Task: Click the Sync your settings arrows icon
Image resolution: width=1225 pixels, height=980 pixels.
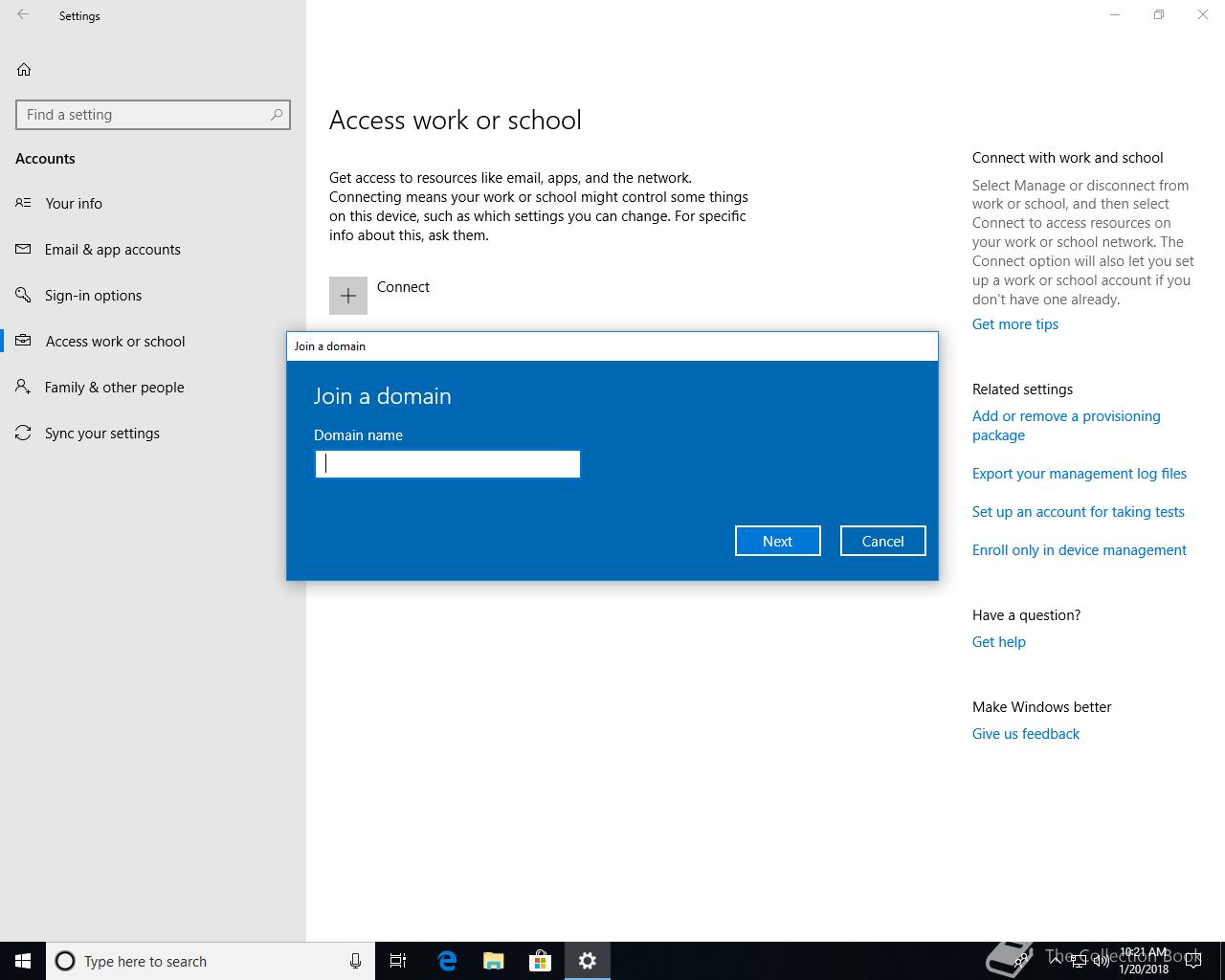Action: 23,433
